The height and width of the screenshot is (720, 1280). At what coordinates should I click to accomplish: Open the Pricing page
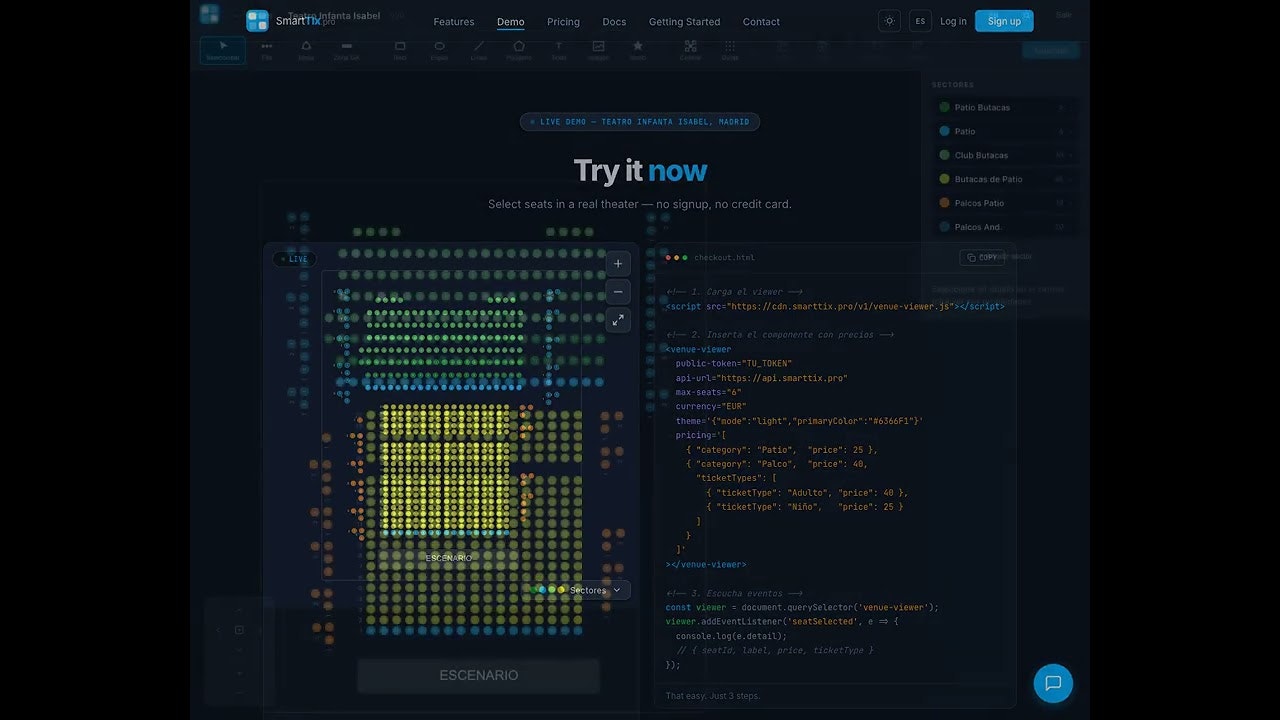tap(563, 22)
